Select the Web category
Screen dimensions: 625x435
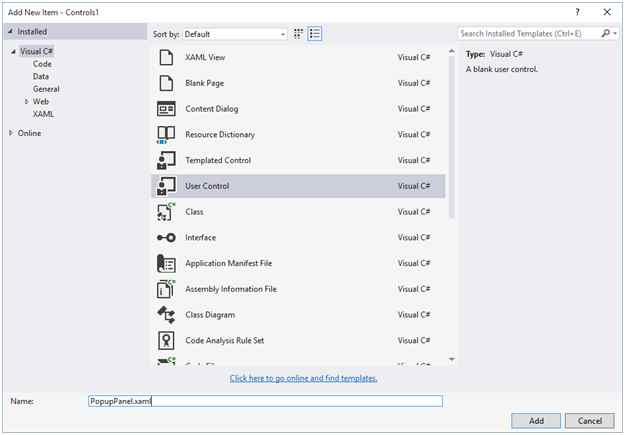click(41, 101)
